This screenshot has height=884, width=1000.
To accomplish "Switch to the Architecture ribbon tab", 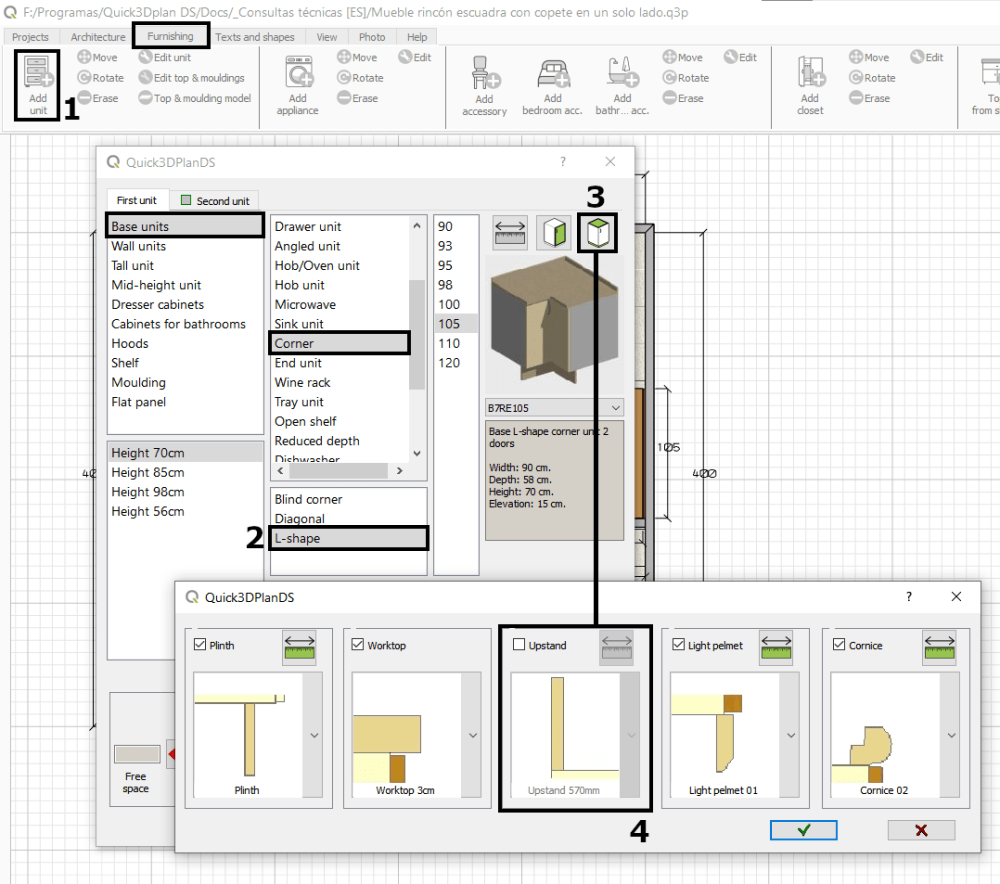I will pyautogui.click(x=98, y=37).
